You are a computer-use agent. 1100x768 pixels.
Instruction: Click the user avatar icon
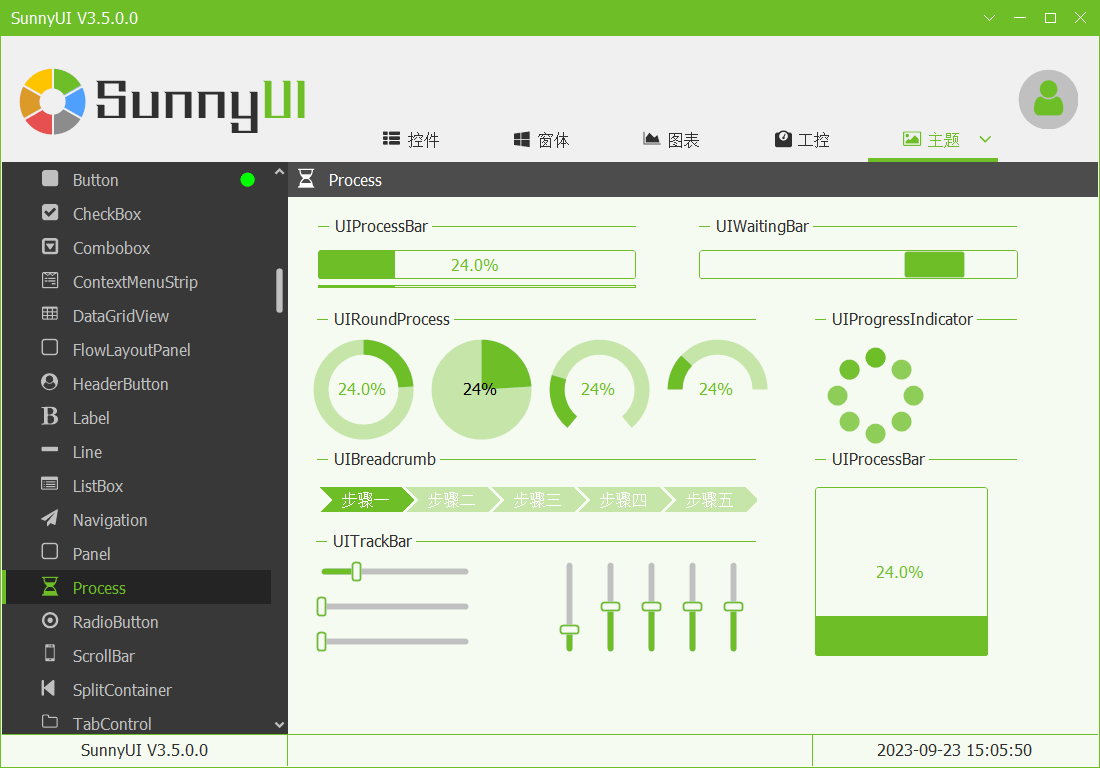coord(1048,100)
